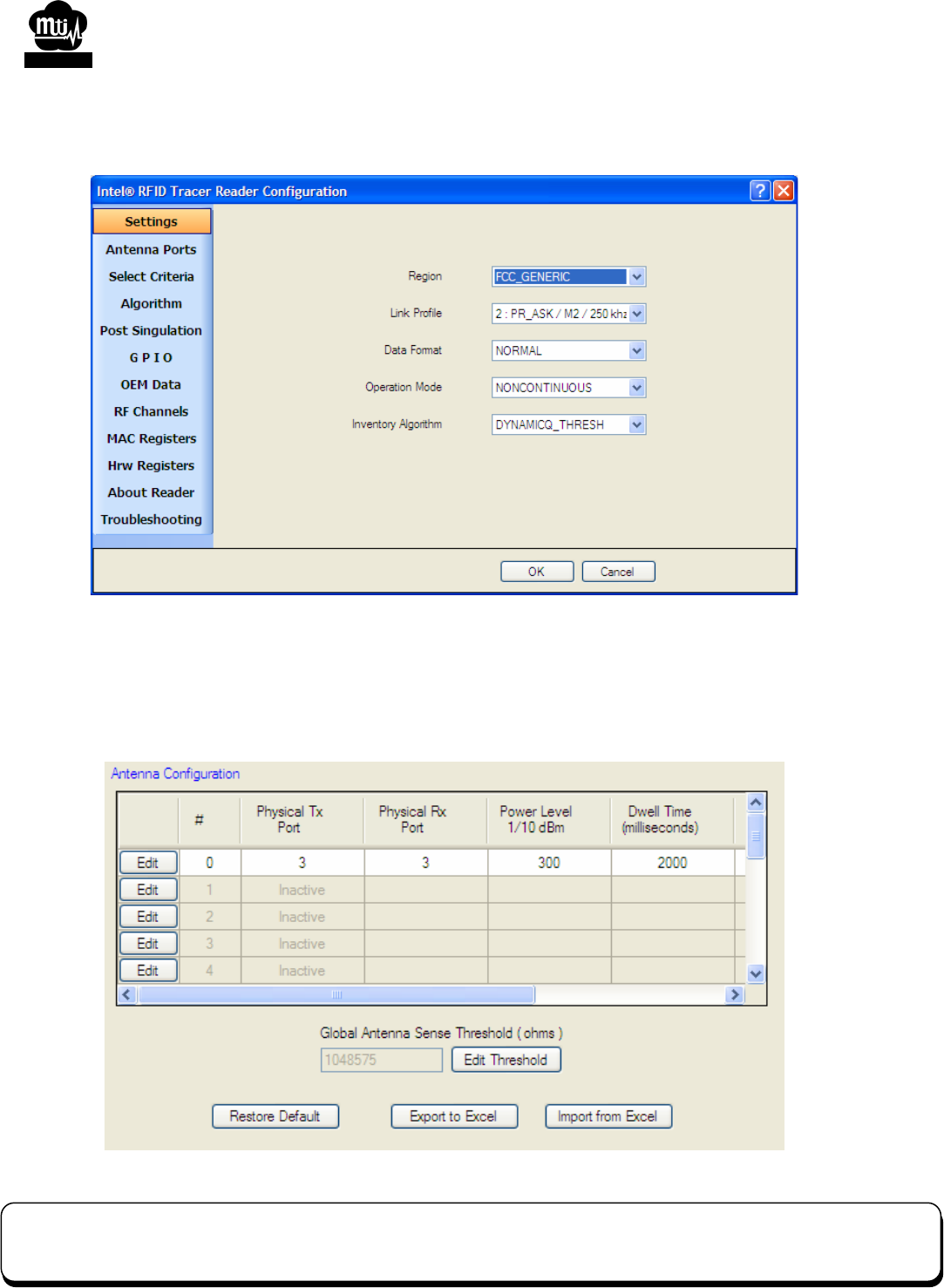Click the Inactive cell in row 3
Screen dimensions: 944x1288
(x=302, y=944)
